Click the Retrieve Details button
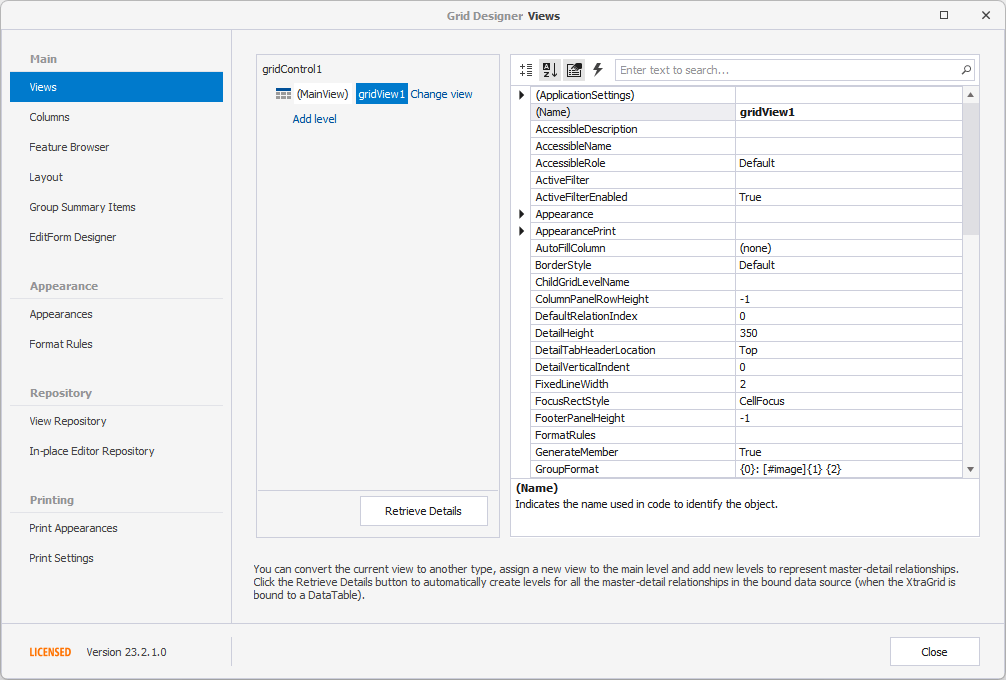Image resolution: width=1006 pixels, height=680 pixels. pyautogui.click(x=423, y=511)
